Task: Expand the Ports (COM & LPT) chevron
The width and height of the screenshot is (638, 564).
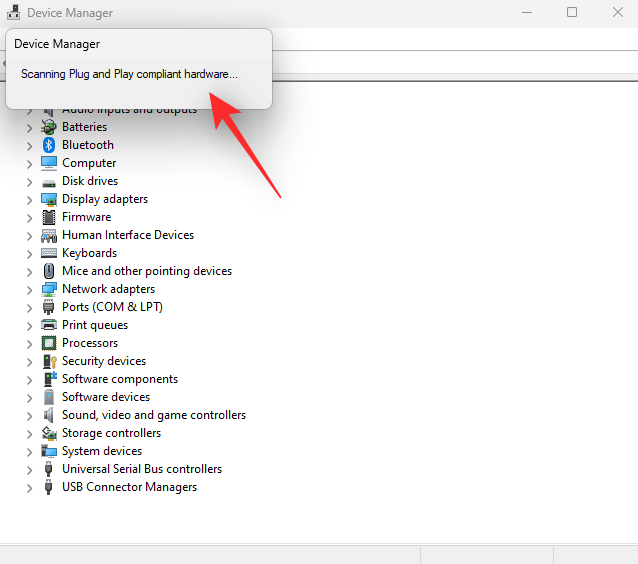Action: [x=30, y=307]
